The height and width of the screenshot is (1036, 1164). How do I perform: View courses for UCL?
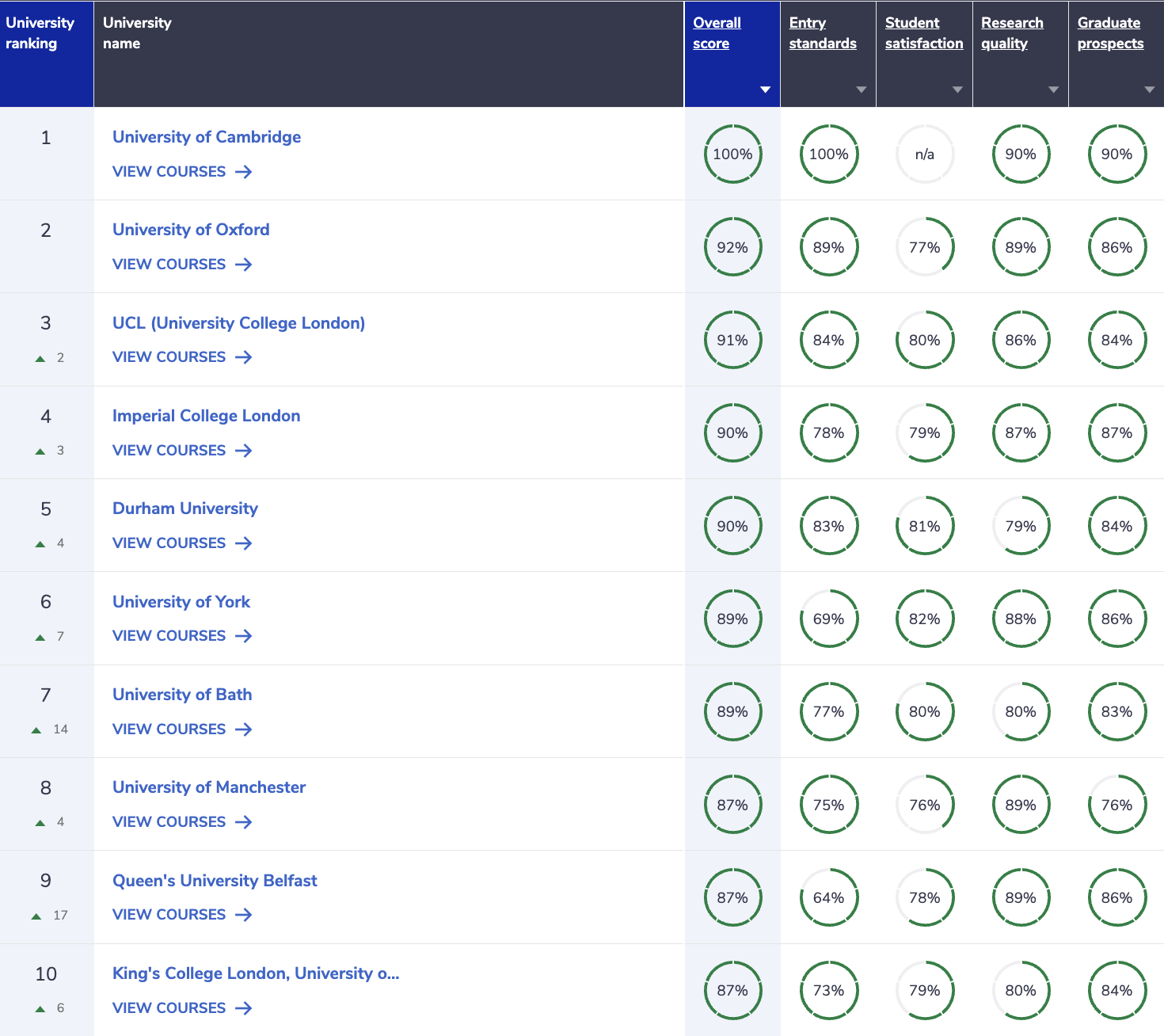pos(182,357)
